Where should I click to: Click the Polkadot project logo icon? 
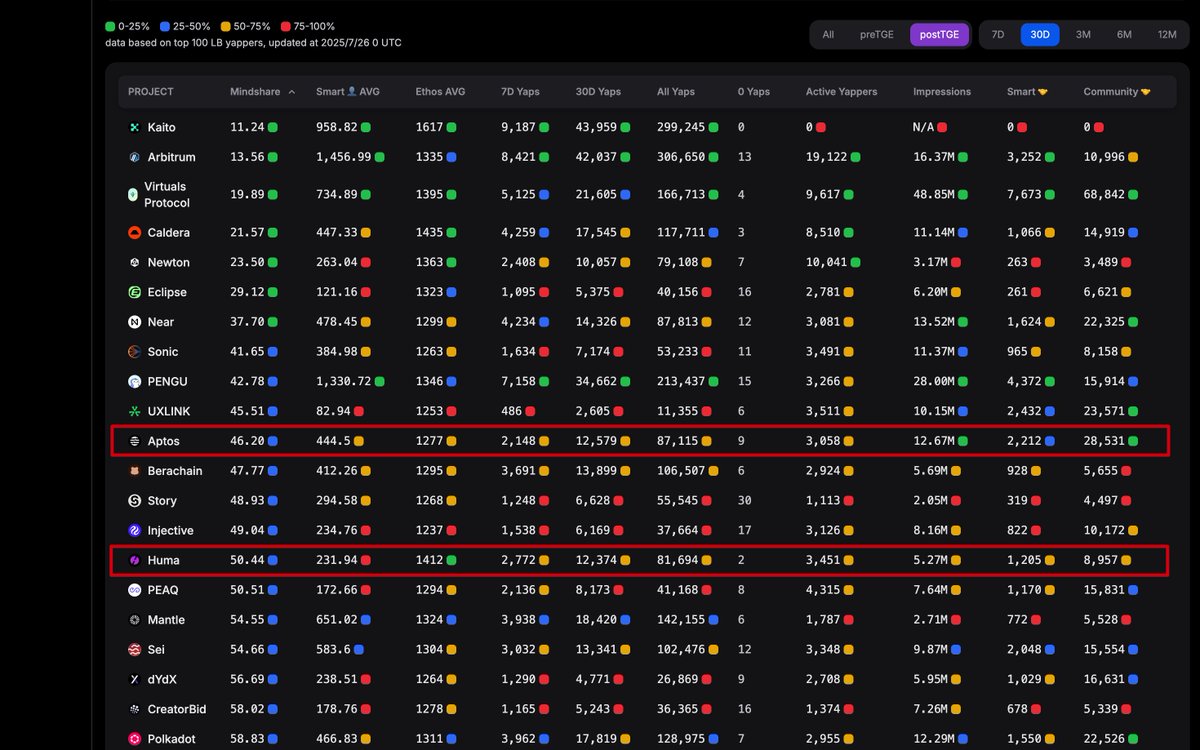(134, 739)
